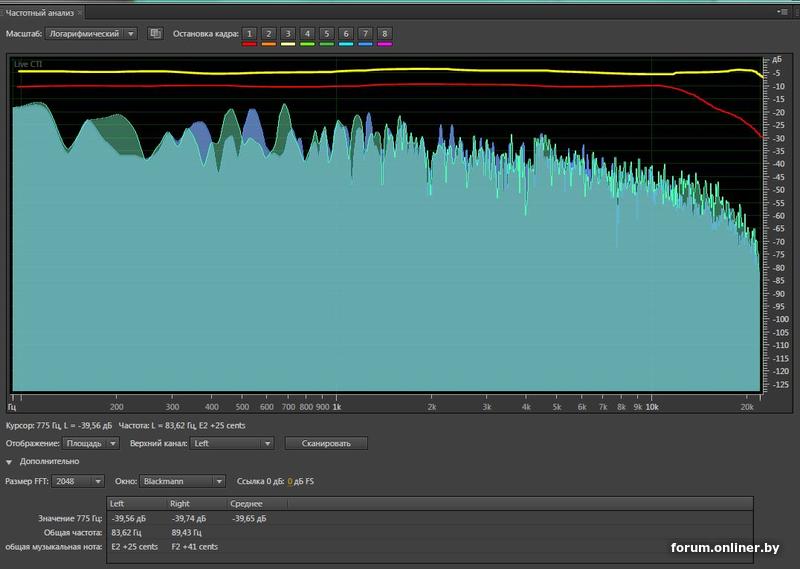Open the Отображение dropdown showing Площадь
The image size is (800, 569).
91,443
